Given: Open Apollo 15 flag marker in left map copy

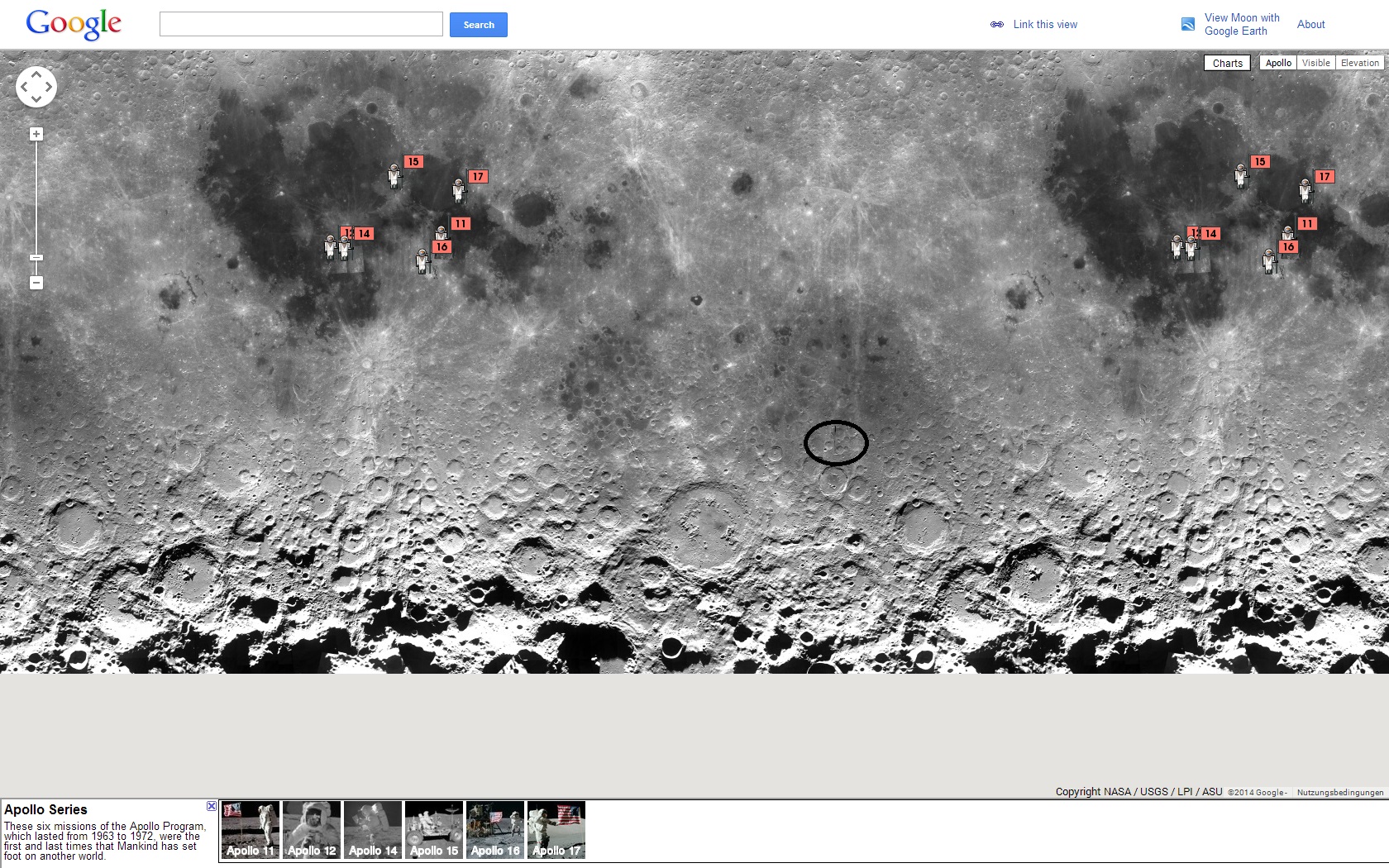Looking at the screenshot, I should (413, 162).
